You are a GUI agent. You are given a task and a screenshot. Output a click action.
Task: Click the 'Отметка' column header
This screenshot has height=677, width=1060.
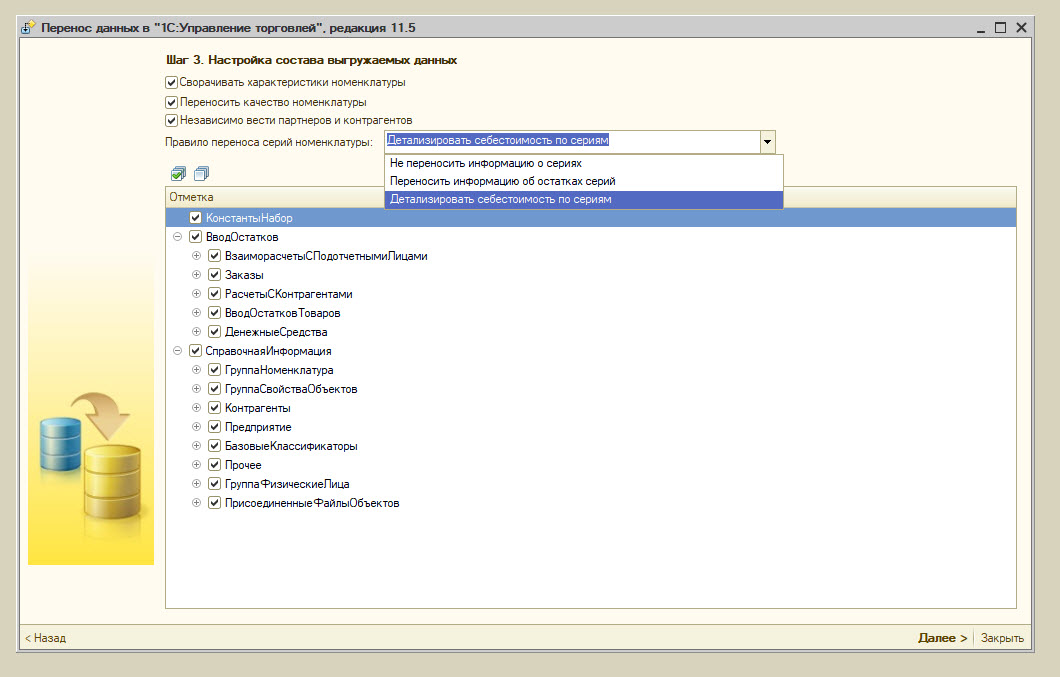191,197
